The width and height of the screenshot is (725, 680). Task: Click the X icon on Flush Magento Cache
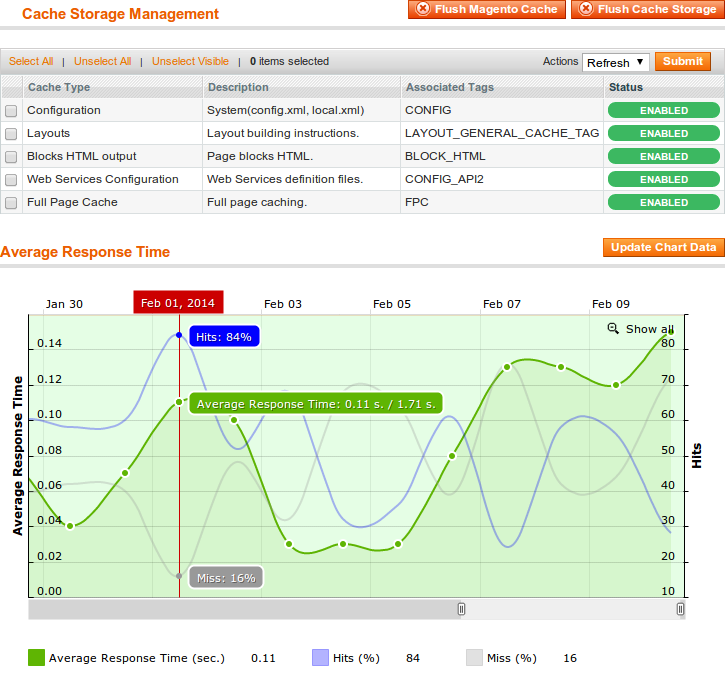[x=423, y=8]
